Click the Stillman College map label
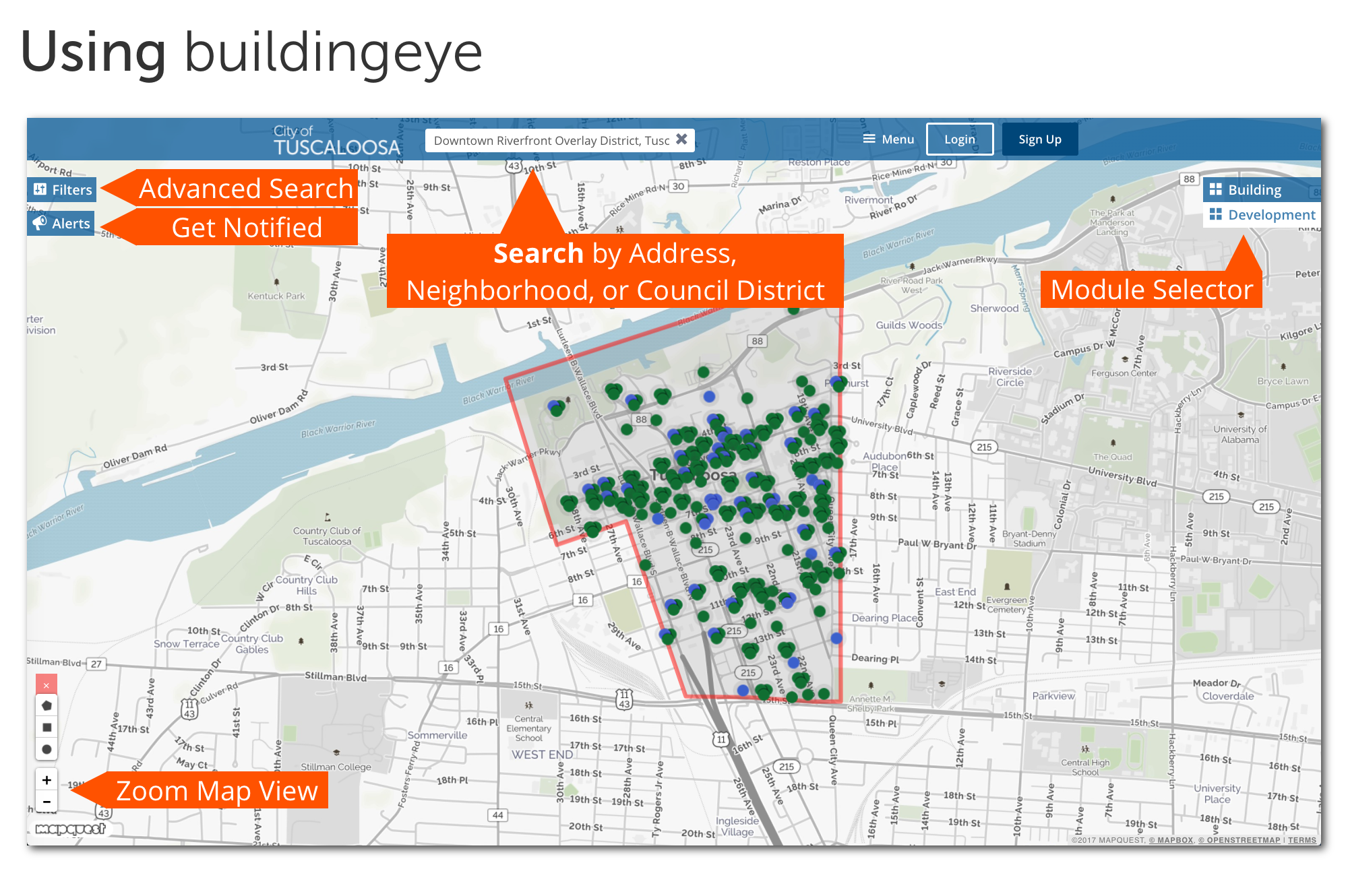The height and width of the screenshot is (896, 1348). 336,767
